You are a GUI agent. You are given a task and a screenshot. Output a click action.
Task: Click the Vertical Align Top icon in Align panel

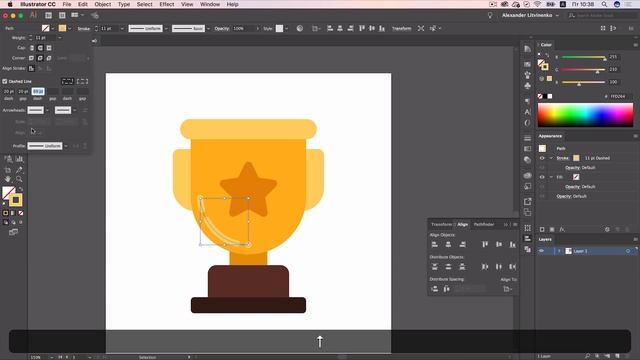485,244
